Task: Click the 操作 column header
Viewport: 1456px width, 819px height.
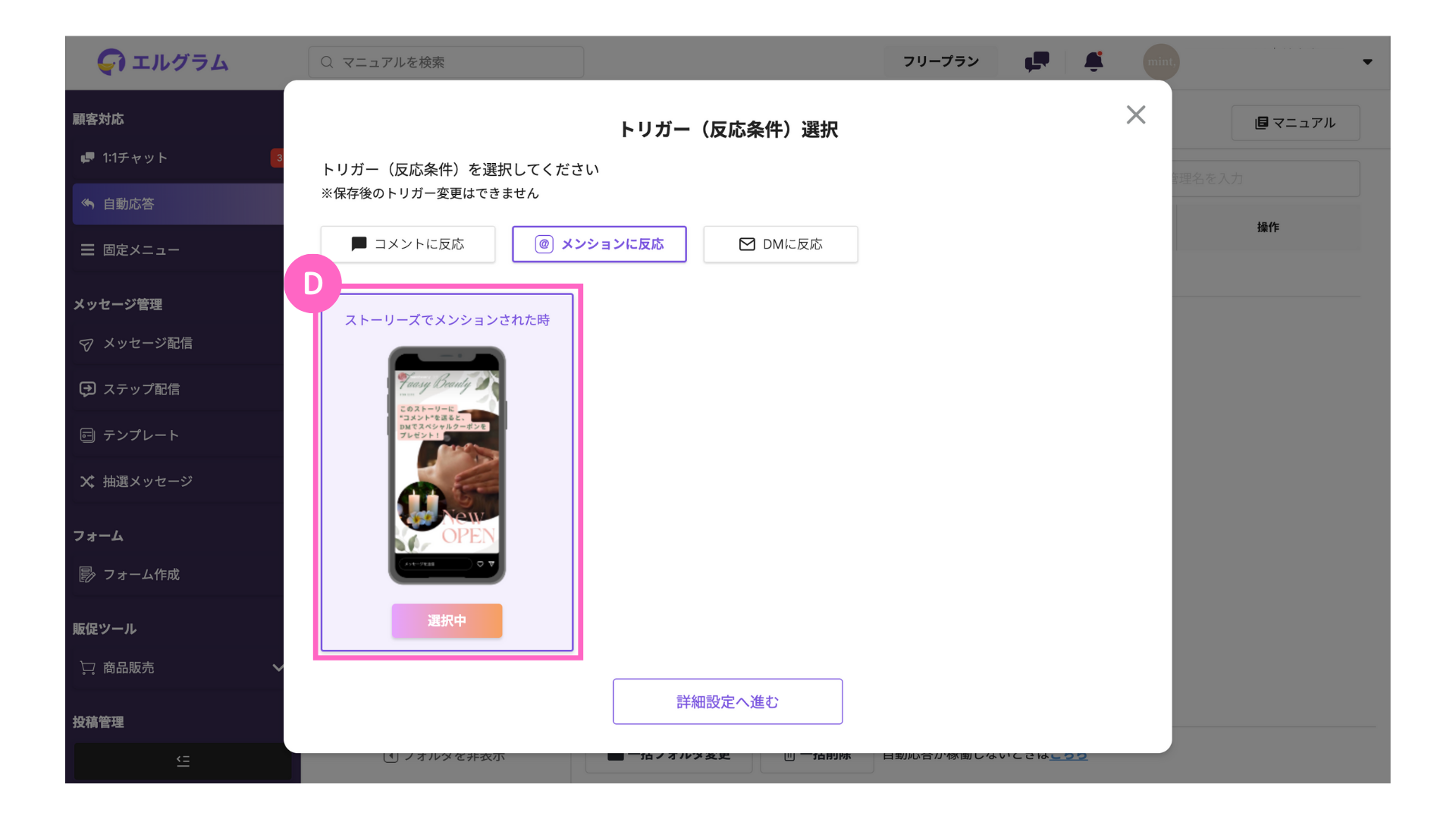Action: pos(1268,227)
